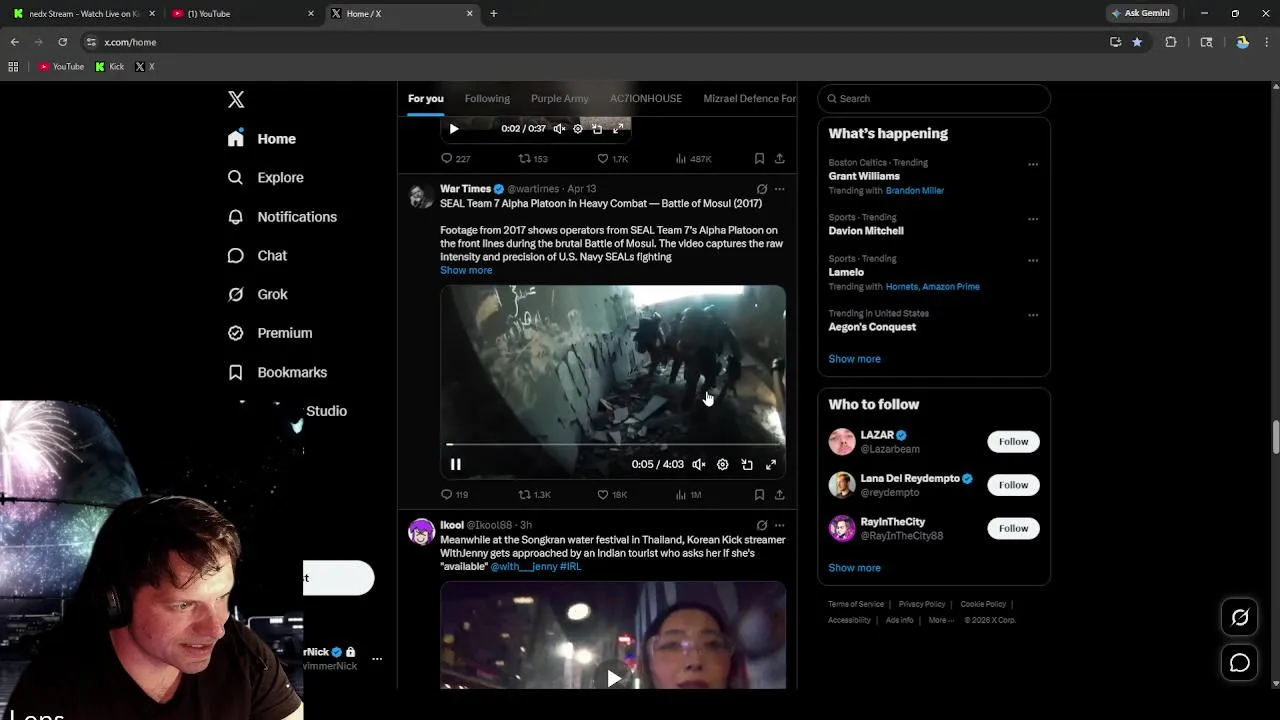The width and height of the screenshot is (1280, 720).
Task: Switch to the Purple Army tab
Action: (560, 98)
